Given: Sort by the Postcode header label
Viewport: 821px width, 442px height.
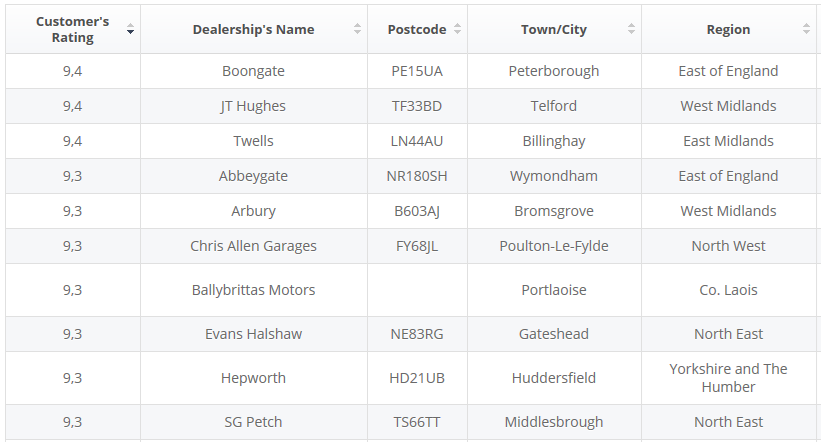Looking at the screenshot, I should (416, 29).
